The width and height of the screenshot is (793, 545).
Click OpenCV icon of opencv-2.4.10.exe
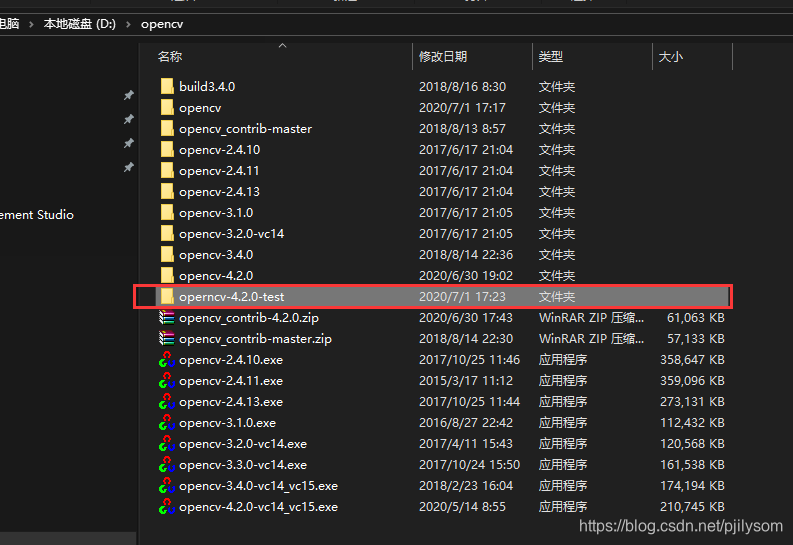coord(166,359)
